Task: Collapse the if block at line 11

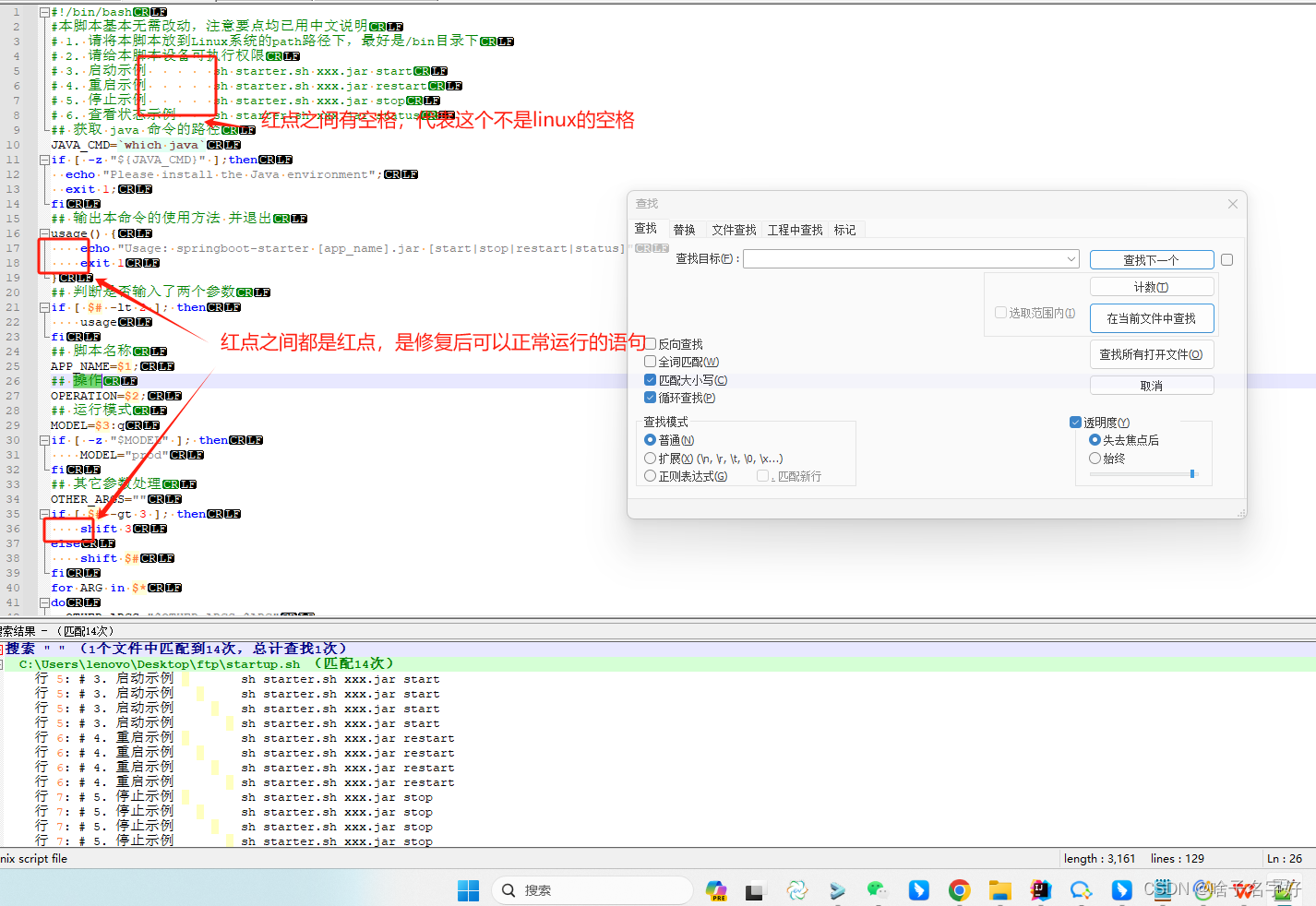Action: 44,160
